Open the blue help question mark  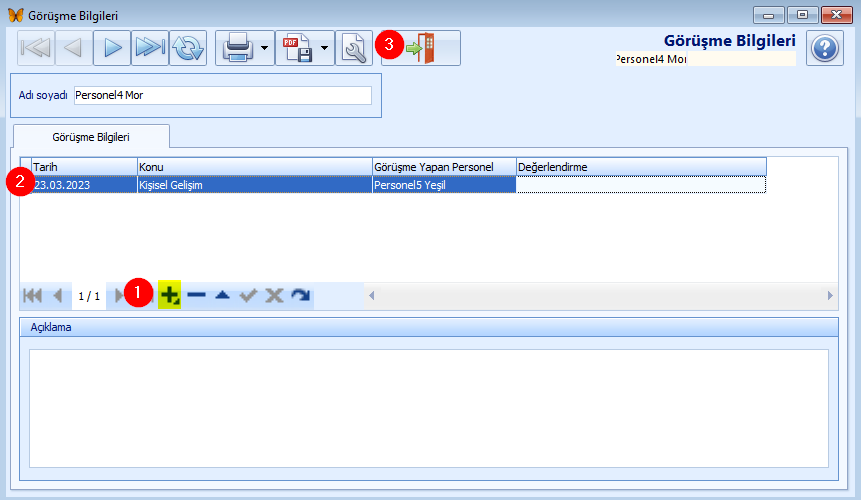coord(824,48)
